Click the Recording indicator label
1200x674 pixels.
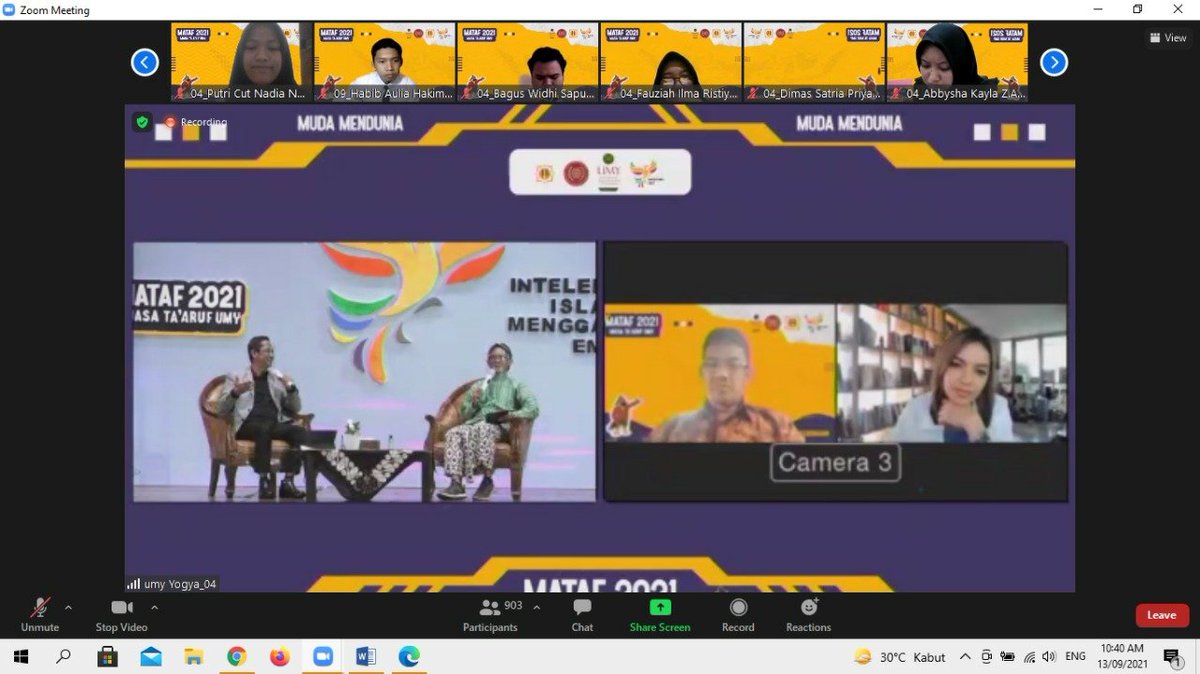point(197,122)
